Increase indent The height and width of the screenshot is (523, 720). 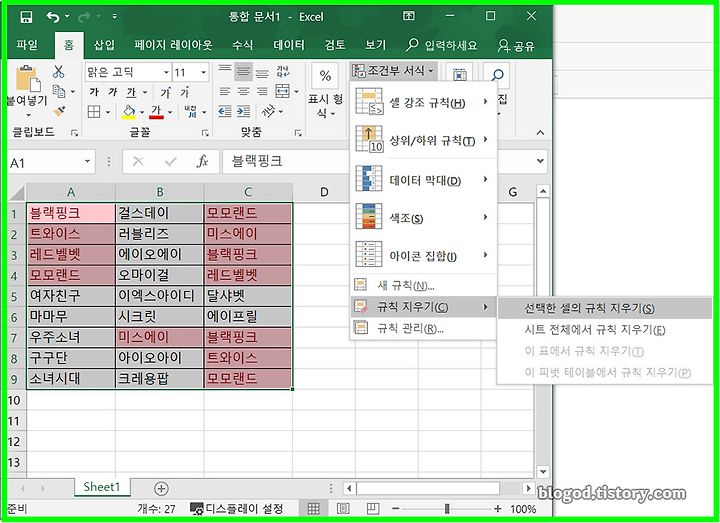coord(243,112)
